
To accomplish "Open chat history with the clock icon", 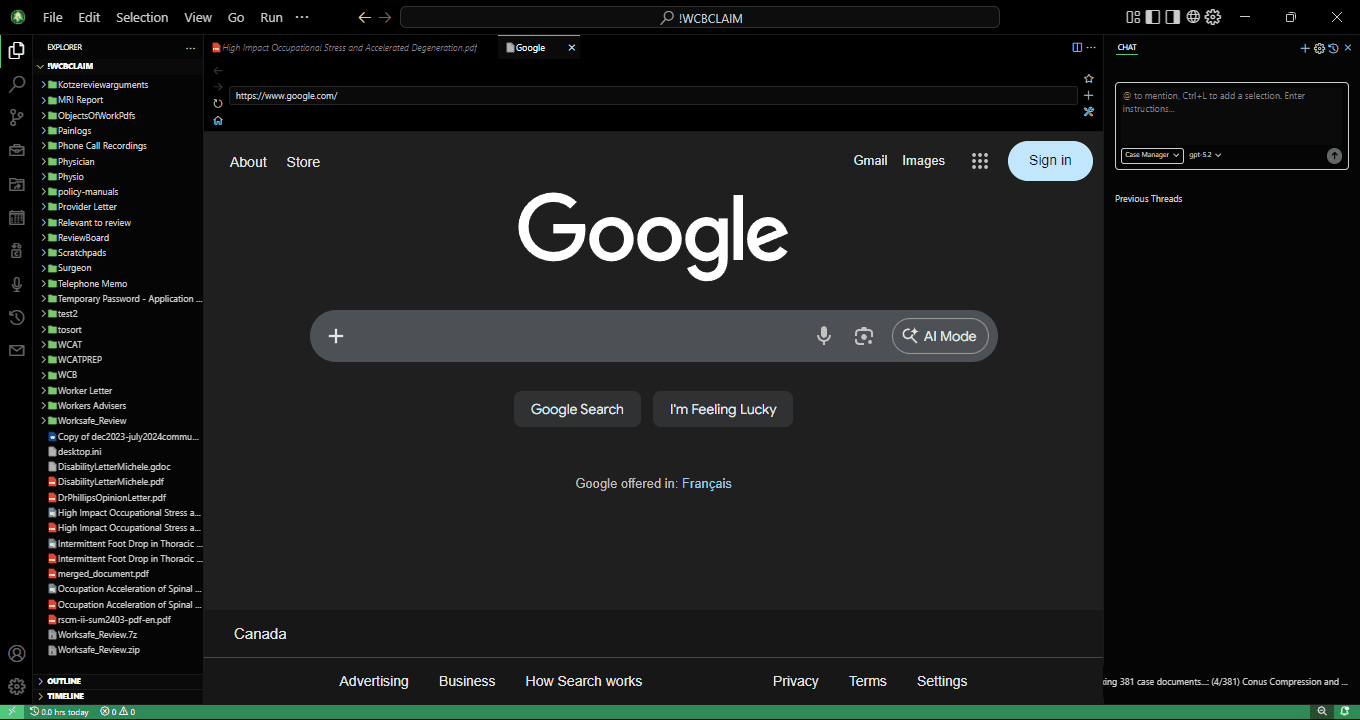I will 1333,48.
